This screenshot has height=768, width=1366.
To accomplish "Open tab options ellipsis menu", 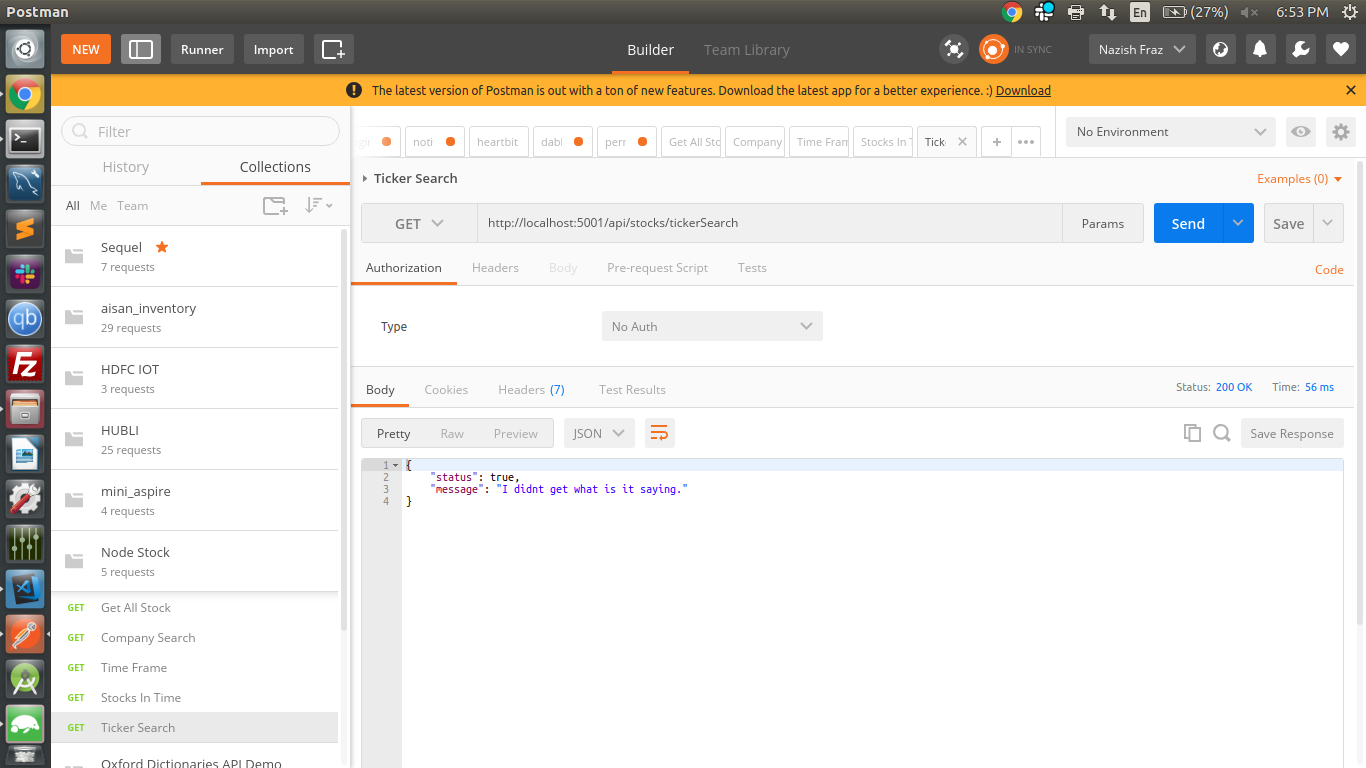I will (x=1026, y=142).
